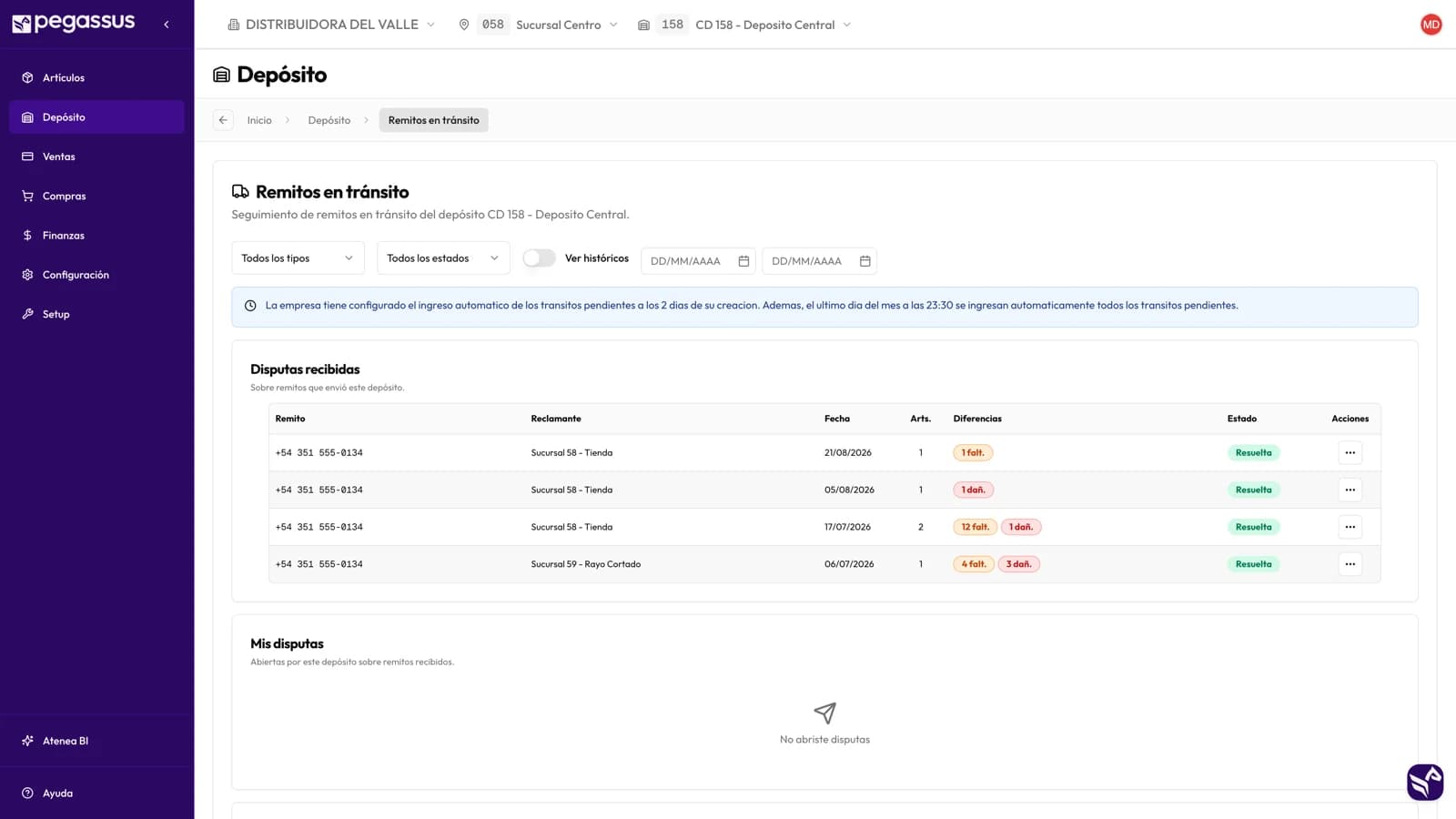Image resolution: width=1456 pixels, height=819 pixels.
Task: Go to Ventas section
Action: click(96, 157)
